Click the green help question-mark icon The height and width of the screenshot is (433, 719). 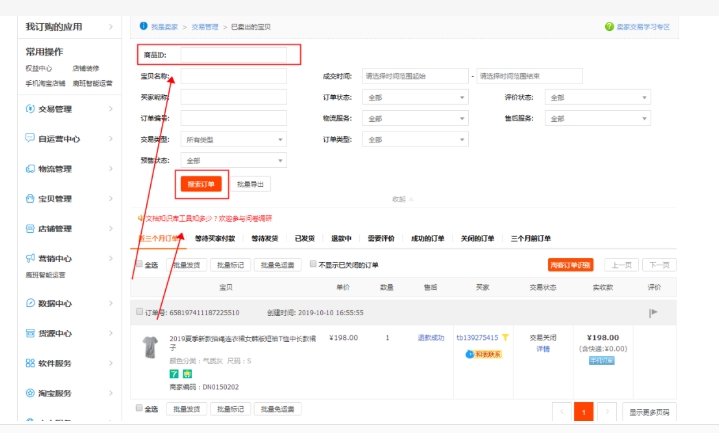tap(609, 27)
